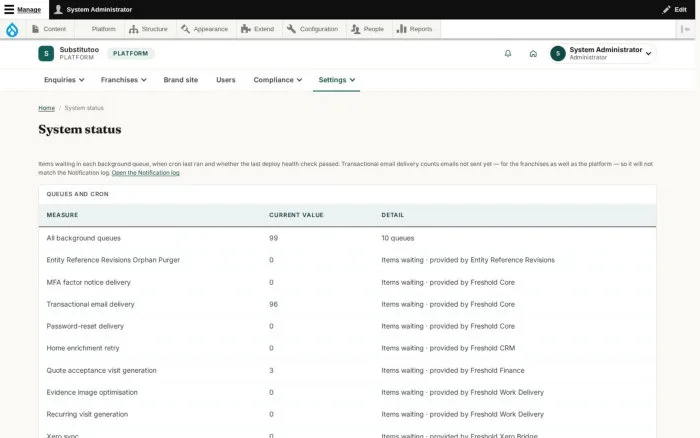Click the Drupal drop logo icon

12,29
